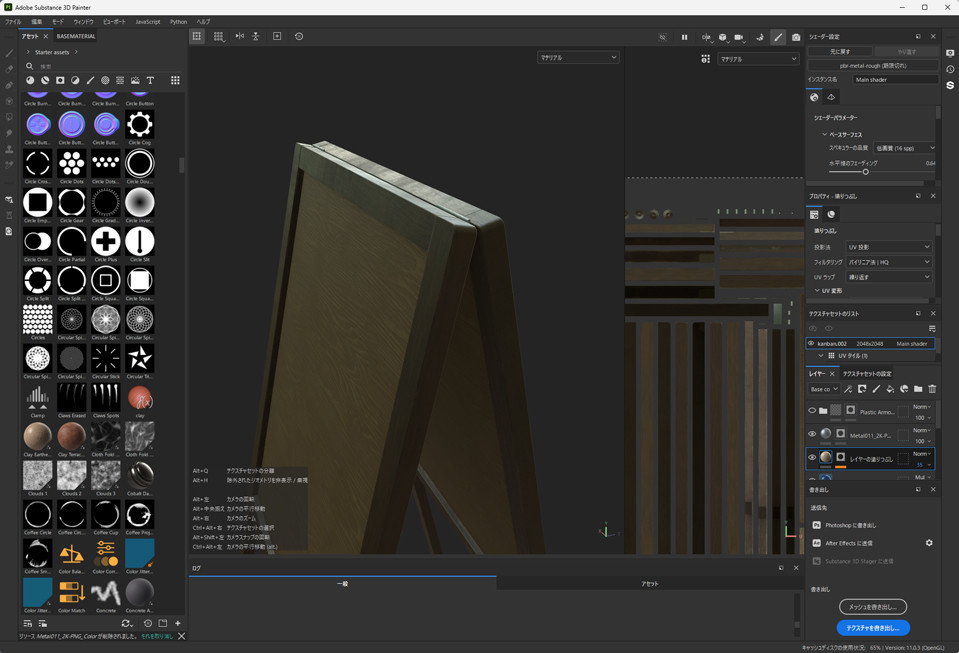The height and width of the screenshot is (653, 959).
Task: Click the delete layer trash icon
Action: click(x=932, y=389)
